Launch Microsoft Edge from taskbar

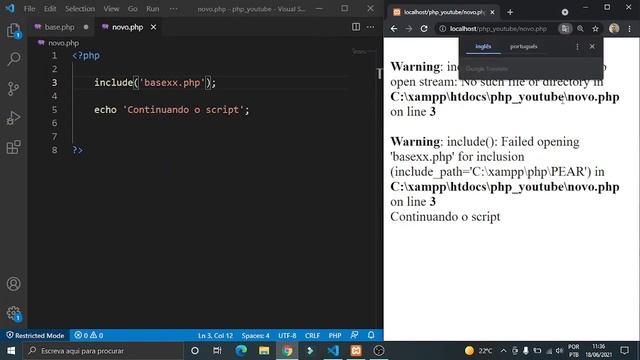[x=241, y=351]
